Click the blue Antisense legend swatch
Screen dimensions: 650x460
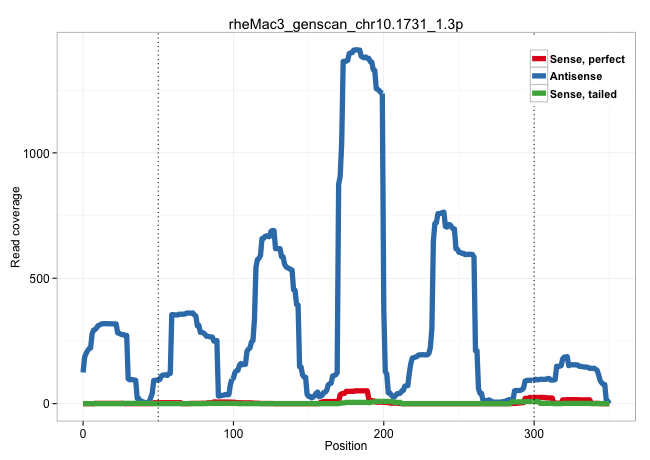(539, 76)
